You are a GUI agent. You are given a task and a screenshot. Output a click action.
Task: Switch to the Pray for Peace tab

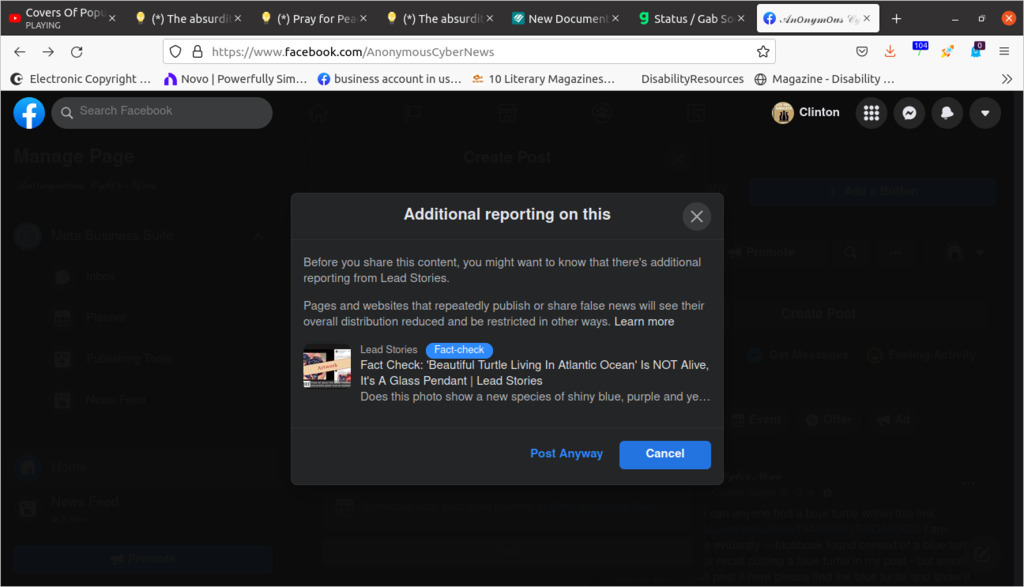(312, 19)
